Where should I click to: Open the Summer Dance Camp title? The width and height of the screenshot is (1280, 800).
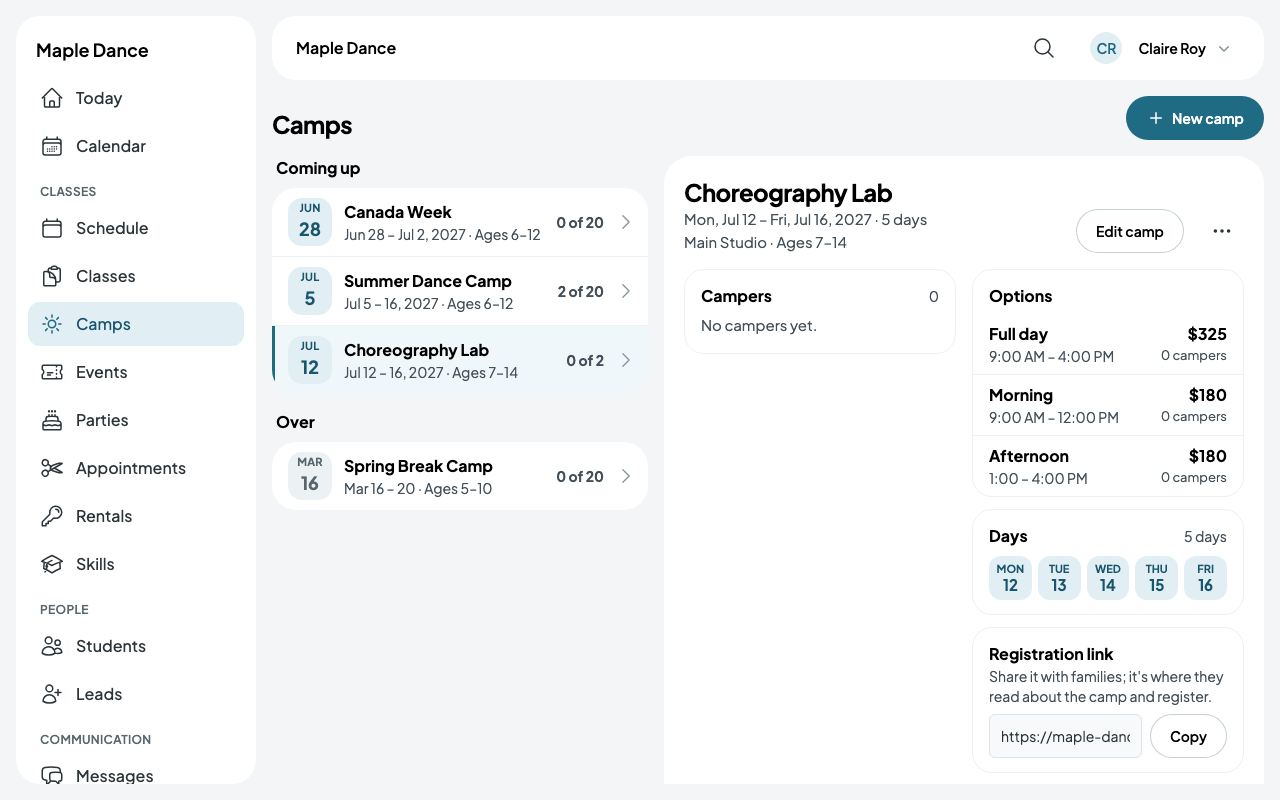428,281
